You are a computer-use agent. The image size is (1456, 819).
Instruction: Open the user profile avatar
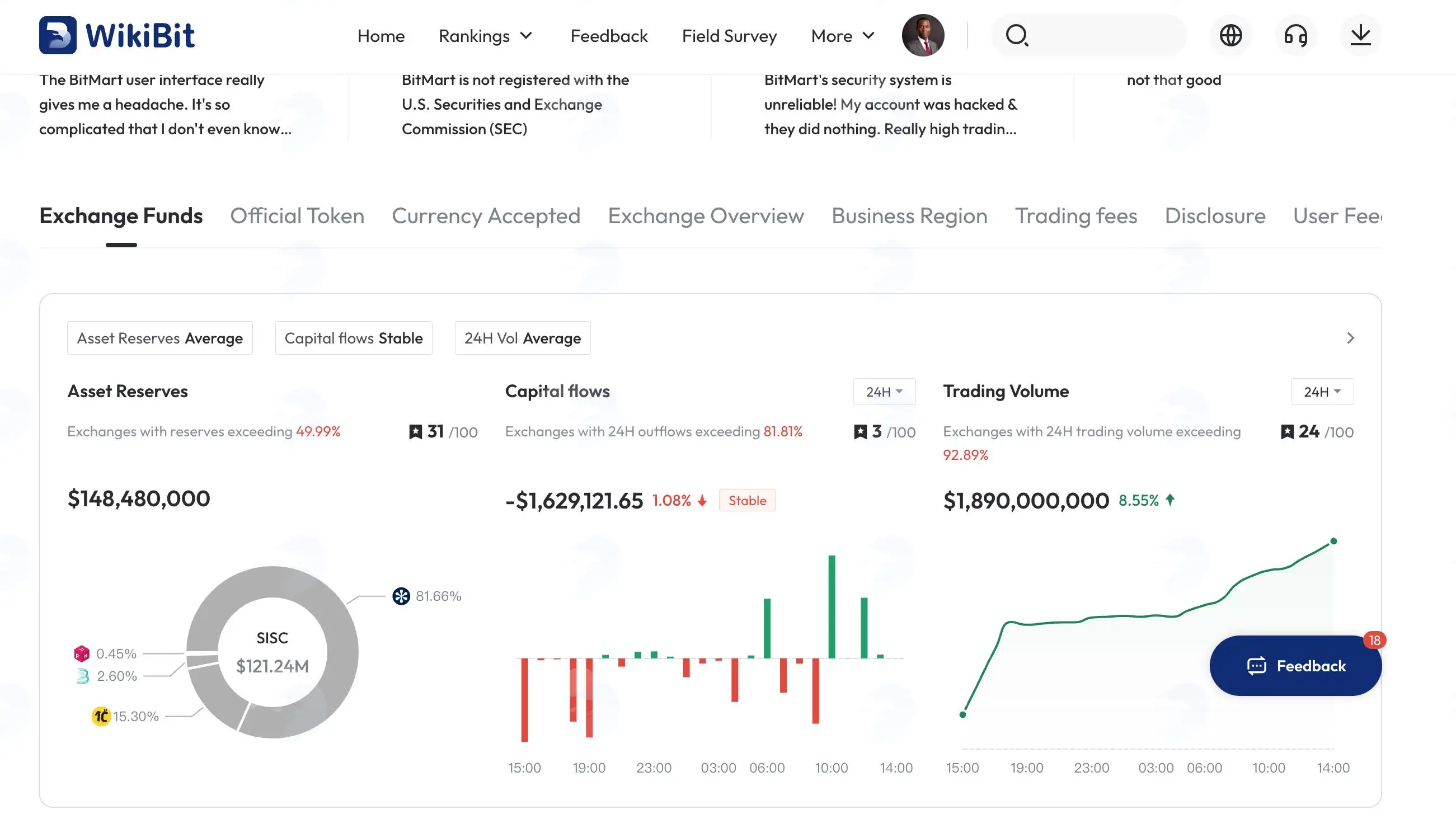coord(923,36)
